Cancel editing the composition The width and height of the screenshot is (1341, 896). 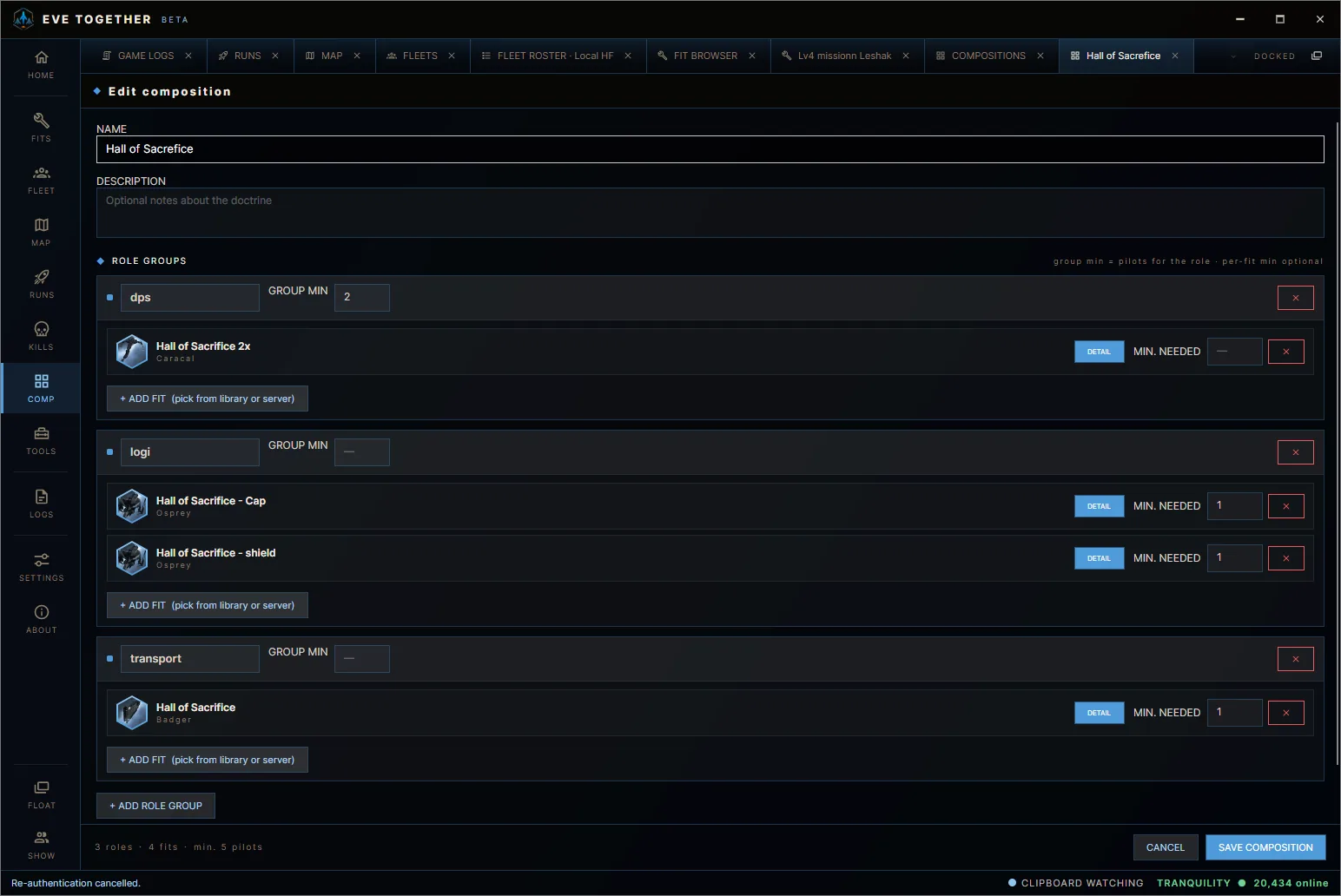tap(1166, 847)
